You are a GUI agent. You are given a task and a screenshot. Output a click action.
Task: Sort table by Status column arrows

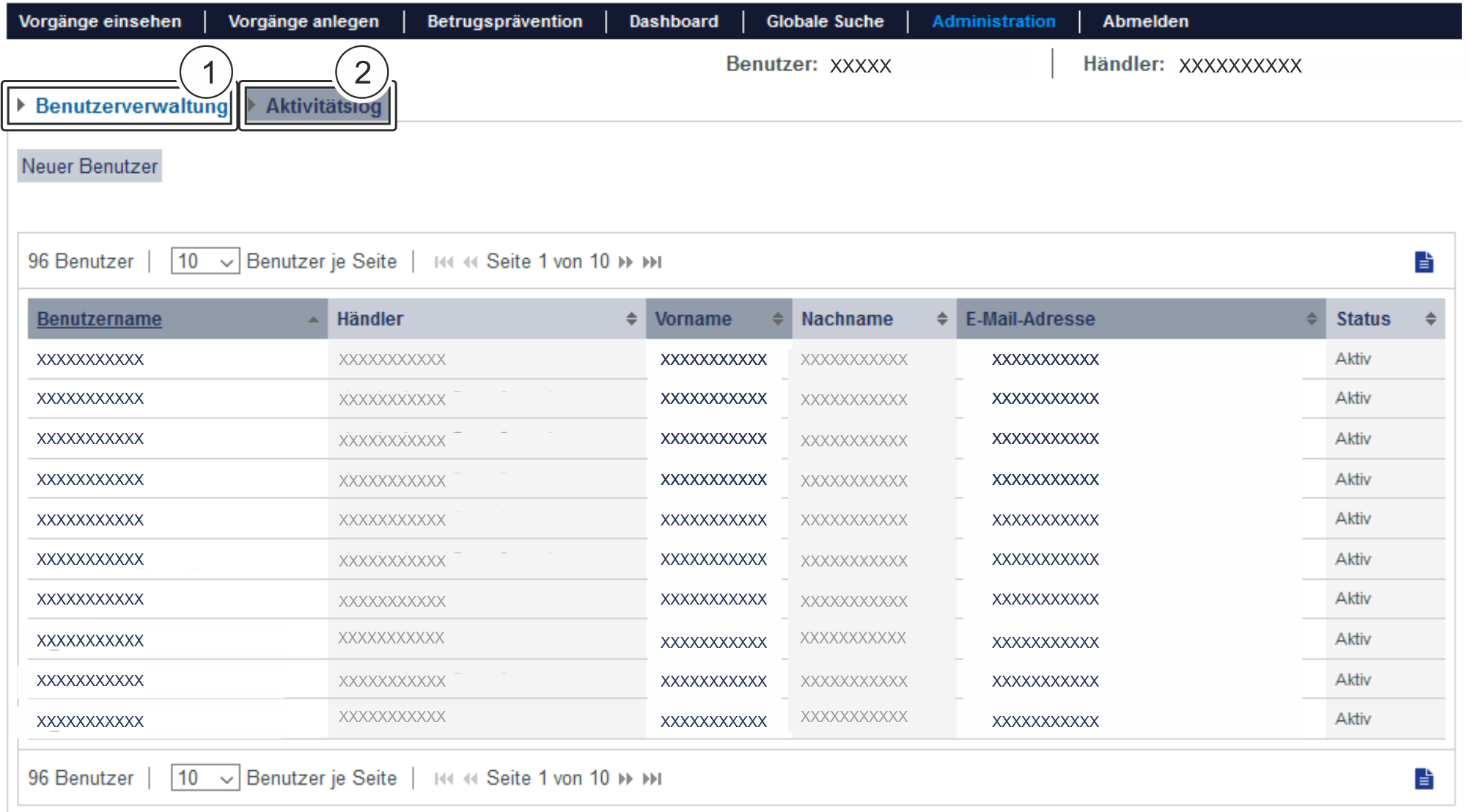click(x=1430, y=319)
